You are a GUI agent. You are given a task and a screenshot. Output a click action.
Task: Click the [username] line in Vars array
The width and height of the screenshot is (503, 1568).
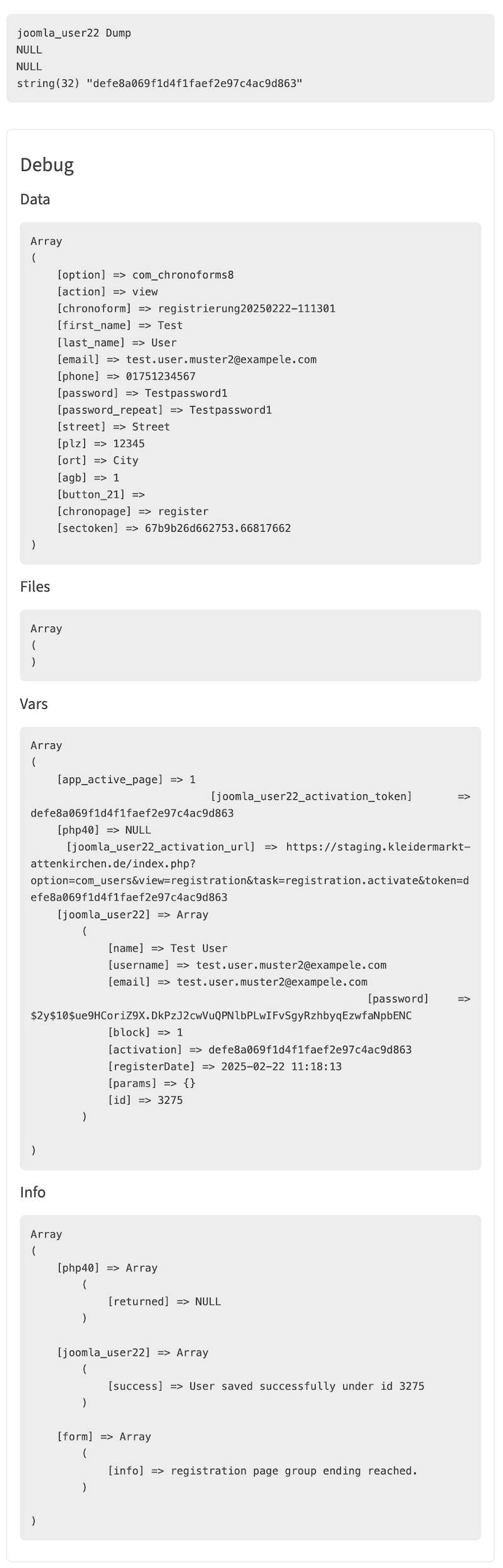[x=247, y=965]
